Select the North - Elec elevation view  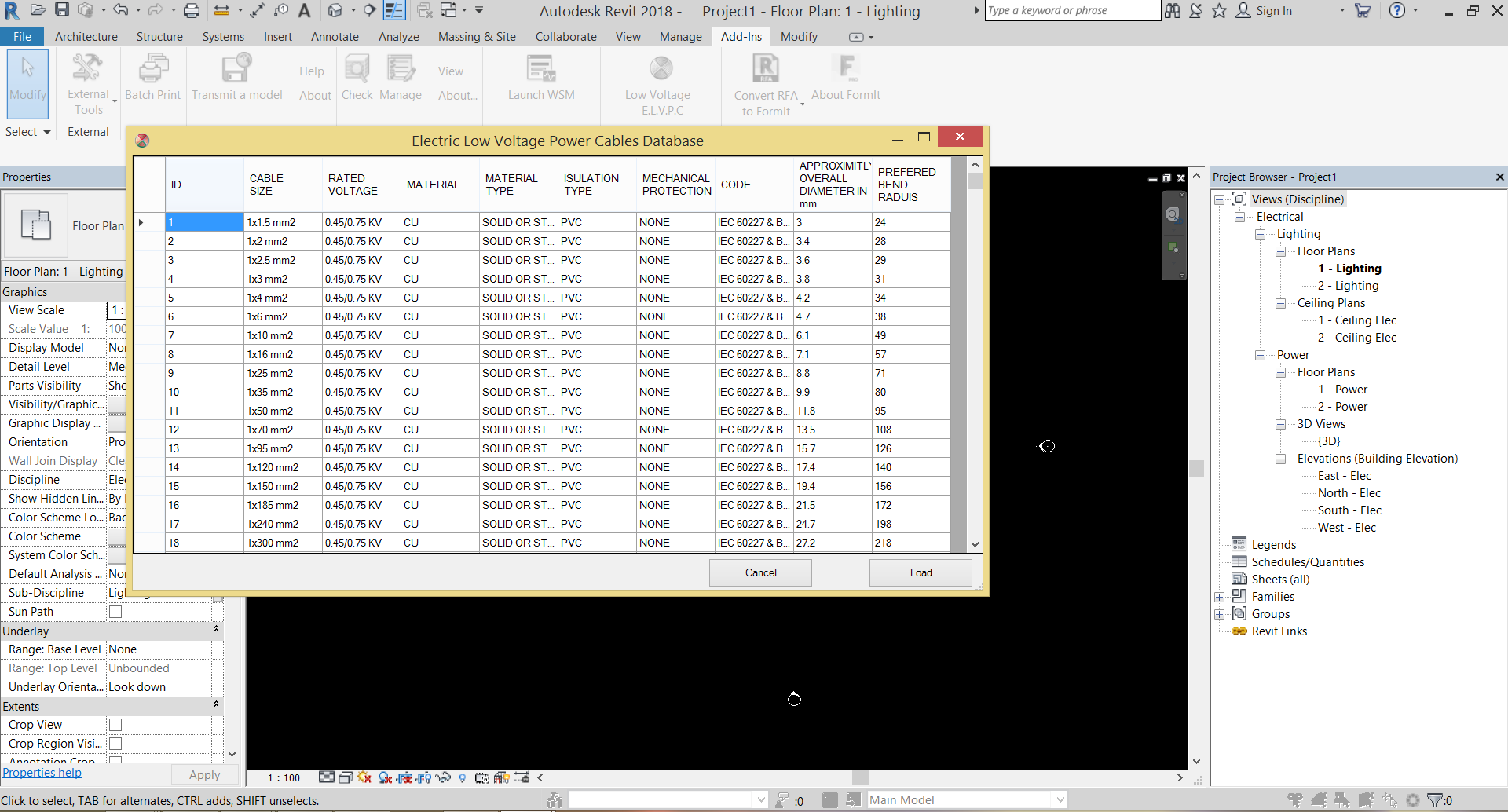pos(1349,493)
